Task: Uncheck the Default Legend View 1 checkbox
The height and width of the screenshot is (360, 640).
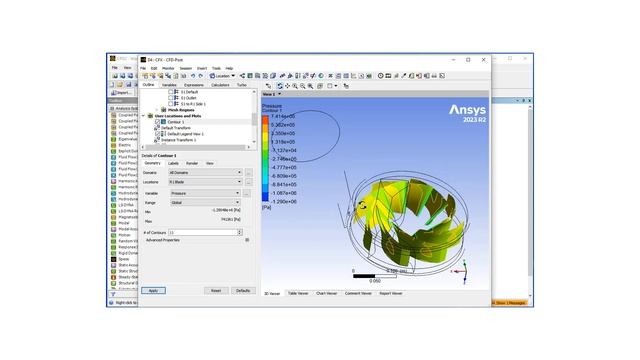Action: point(158,134)
